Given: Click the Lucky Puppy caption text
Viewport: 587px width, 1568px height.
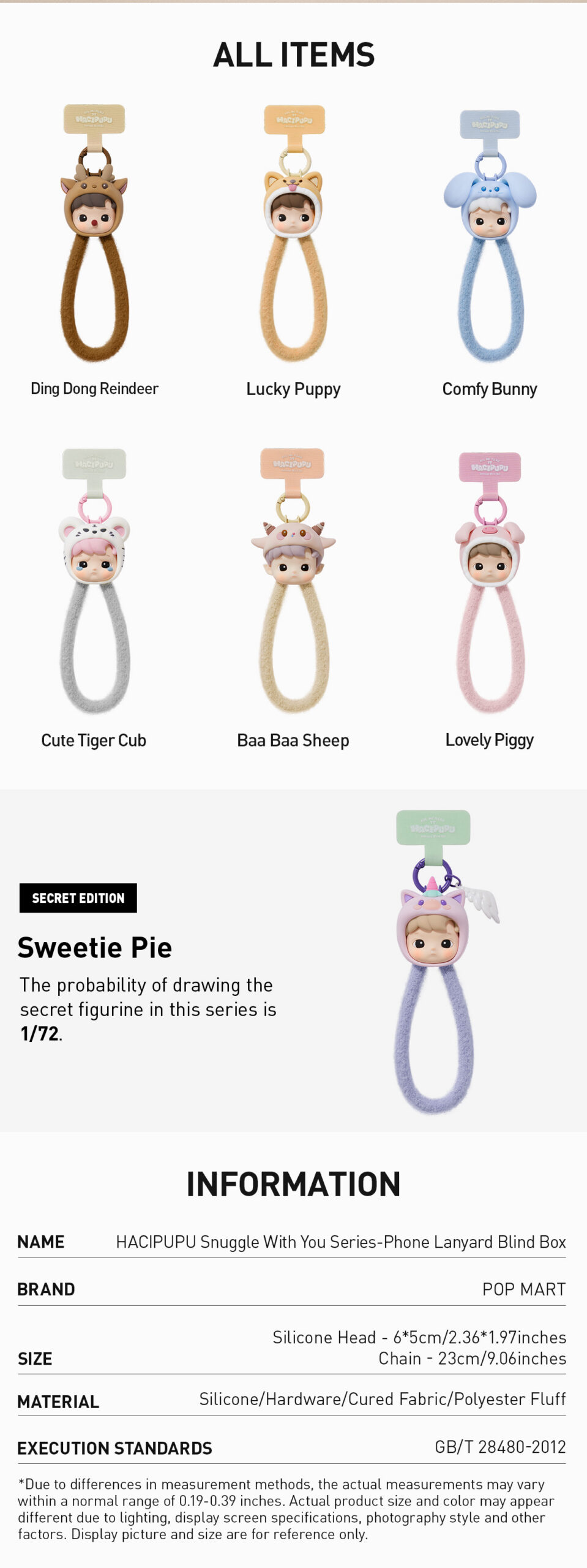Looking at the screenshot, I should point(293,389).
